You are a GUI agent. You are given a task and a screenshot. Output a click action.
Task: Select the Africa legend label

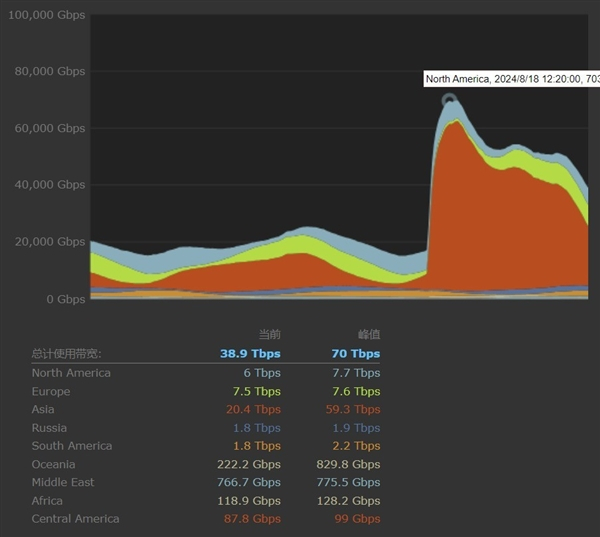click(47, 501)
